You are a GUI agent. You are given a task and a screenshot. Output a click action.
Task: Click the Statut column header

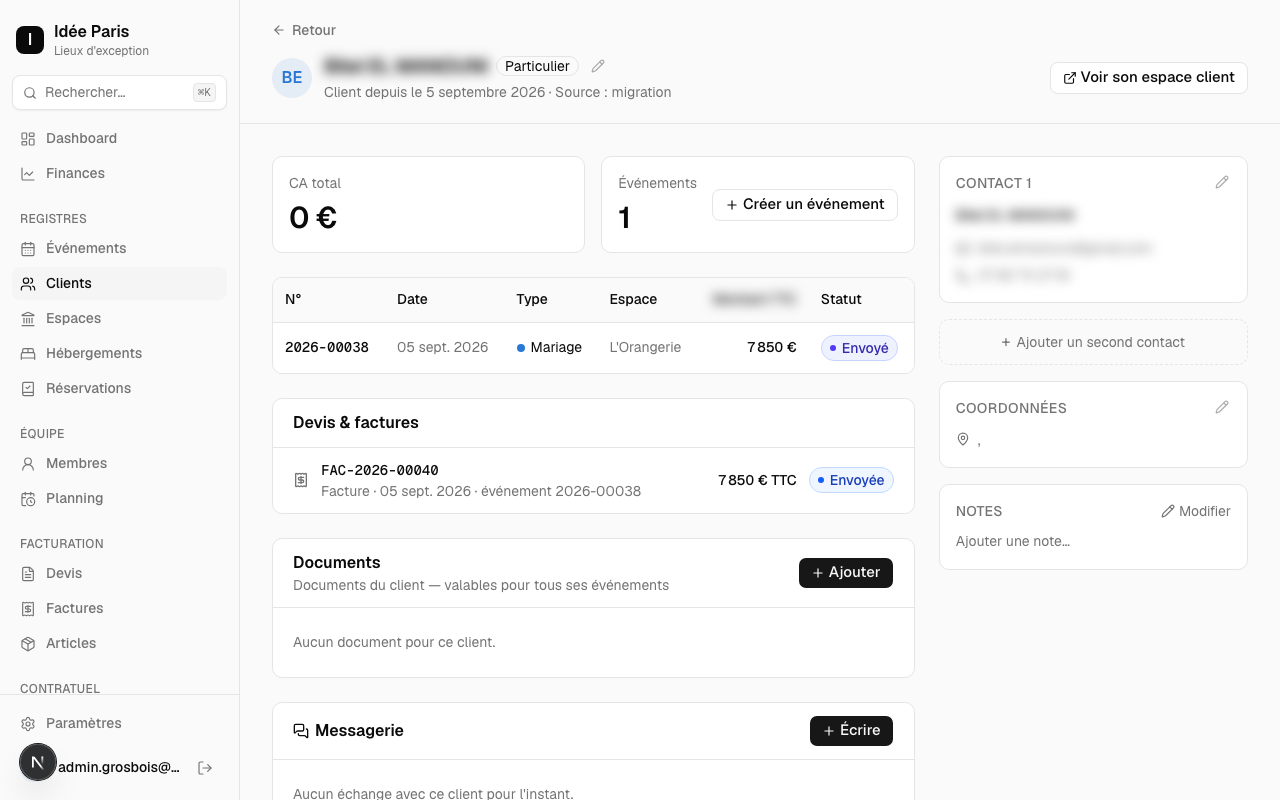coord(841,299)
